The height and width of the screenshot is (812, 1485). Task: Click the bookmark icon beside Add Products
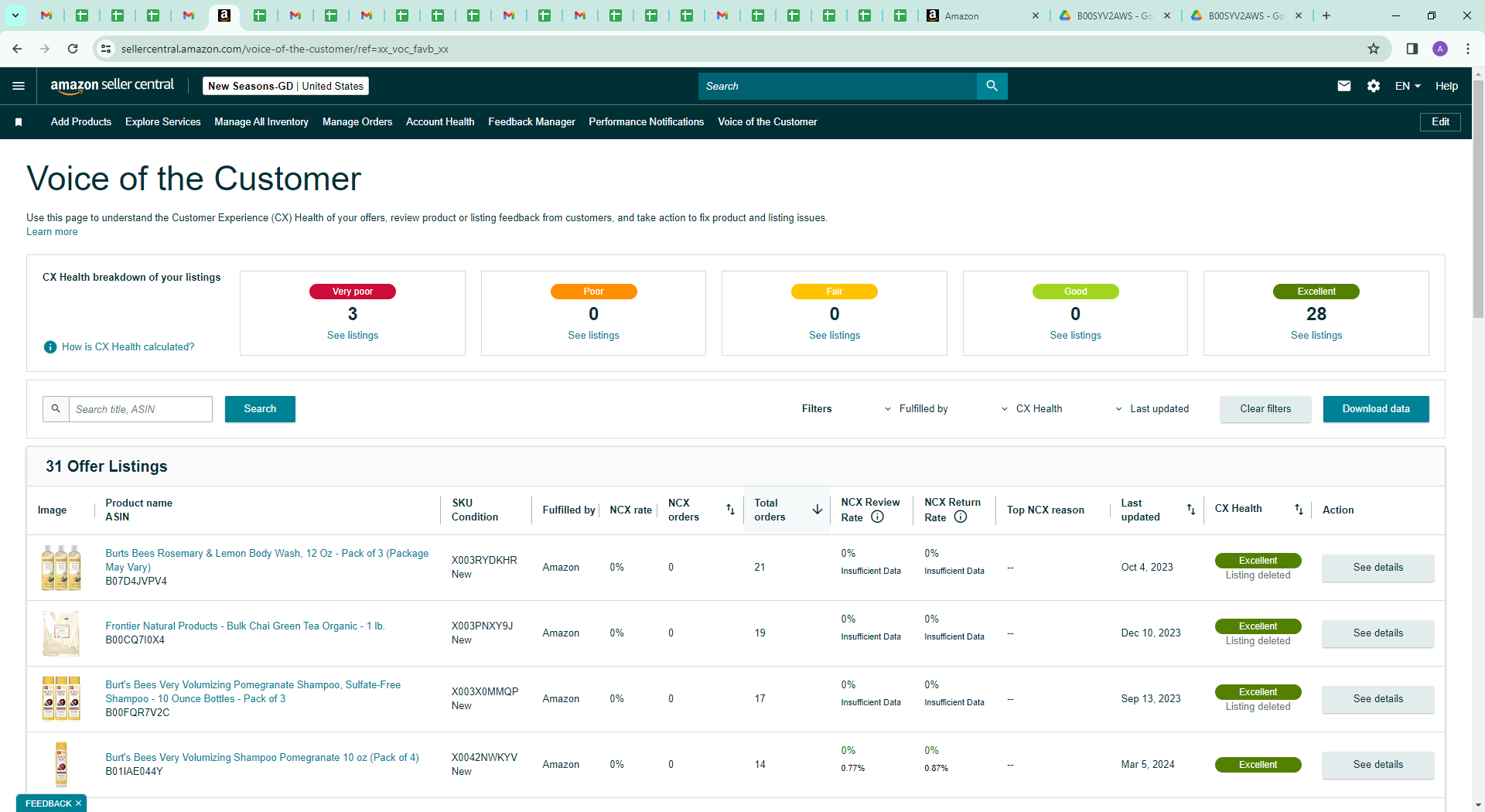[19, 122]
